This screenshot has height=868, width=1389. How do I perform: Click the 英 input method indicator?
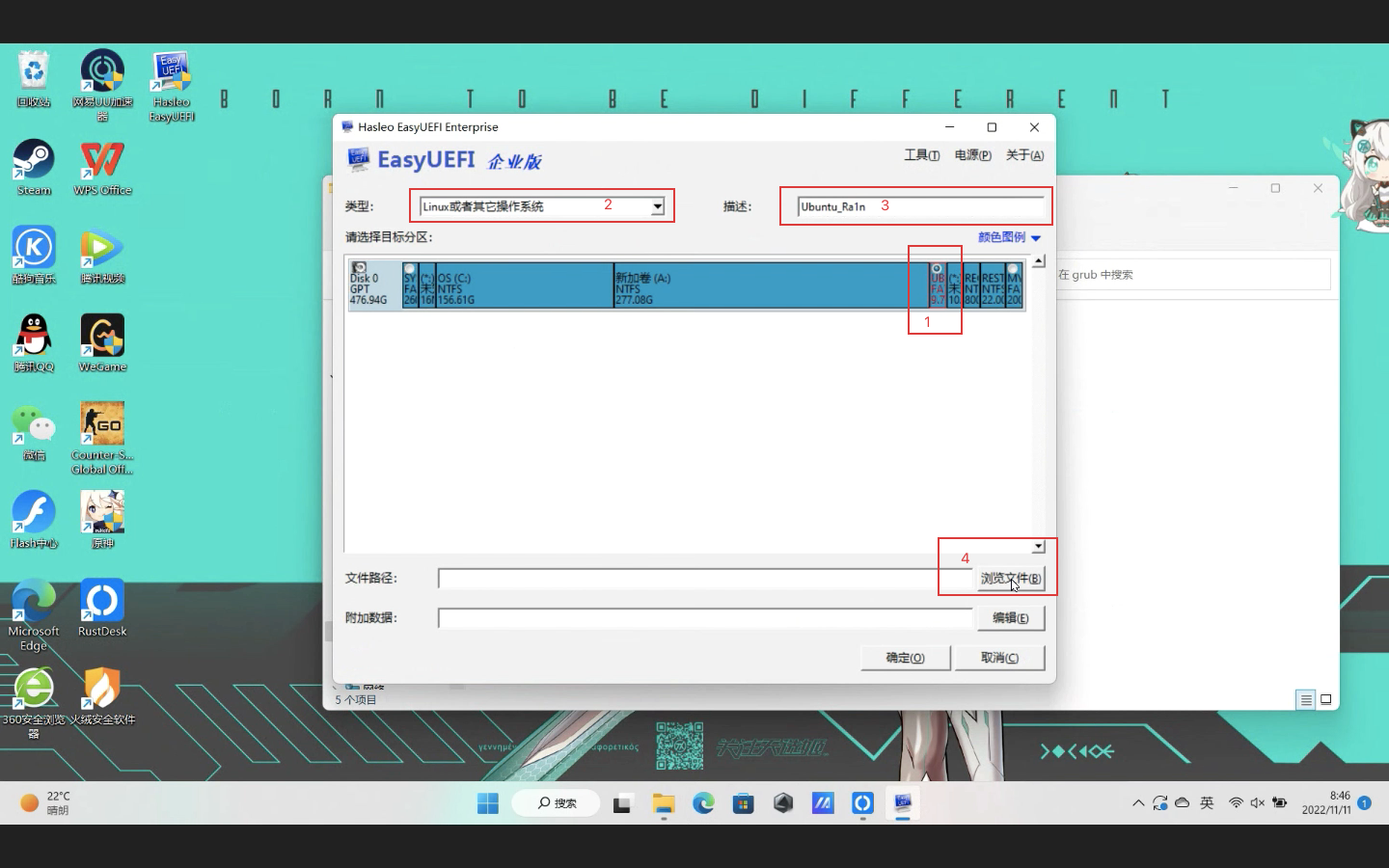tap(1207, 803)
